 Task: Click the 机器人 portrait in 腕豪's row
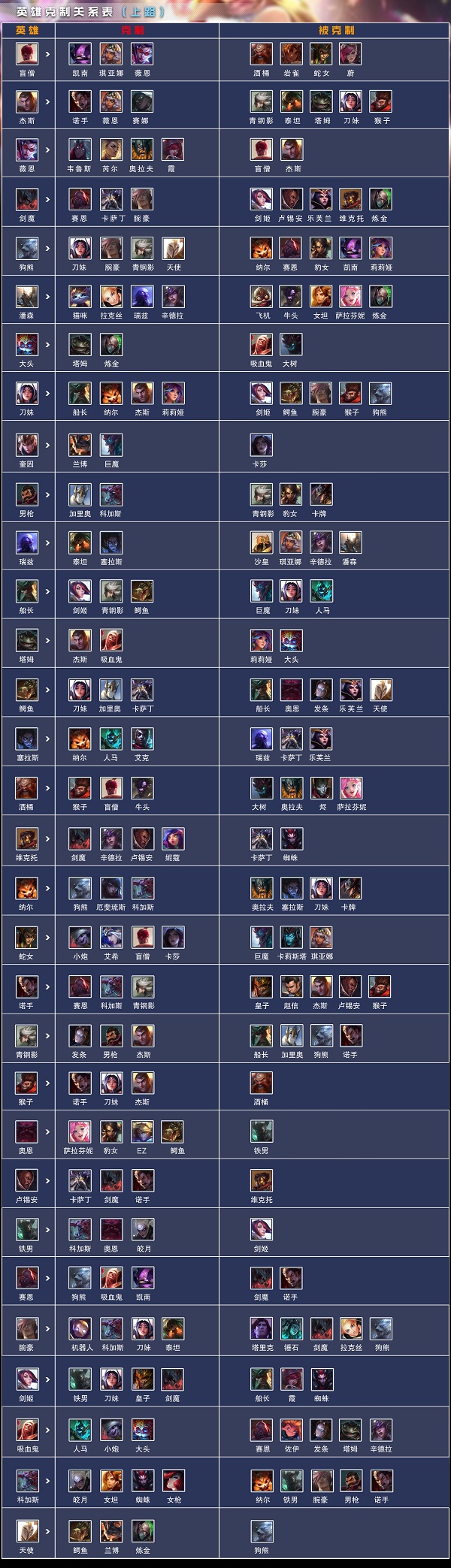tap(80, 1328)
